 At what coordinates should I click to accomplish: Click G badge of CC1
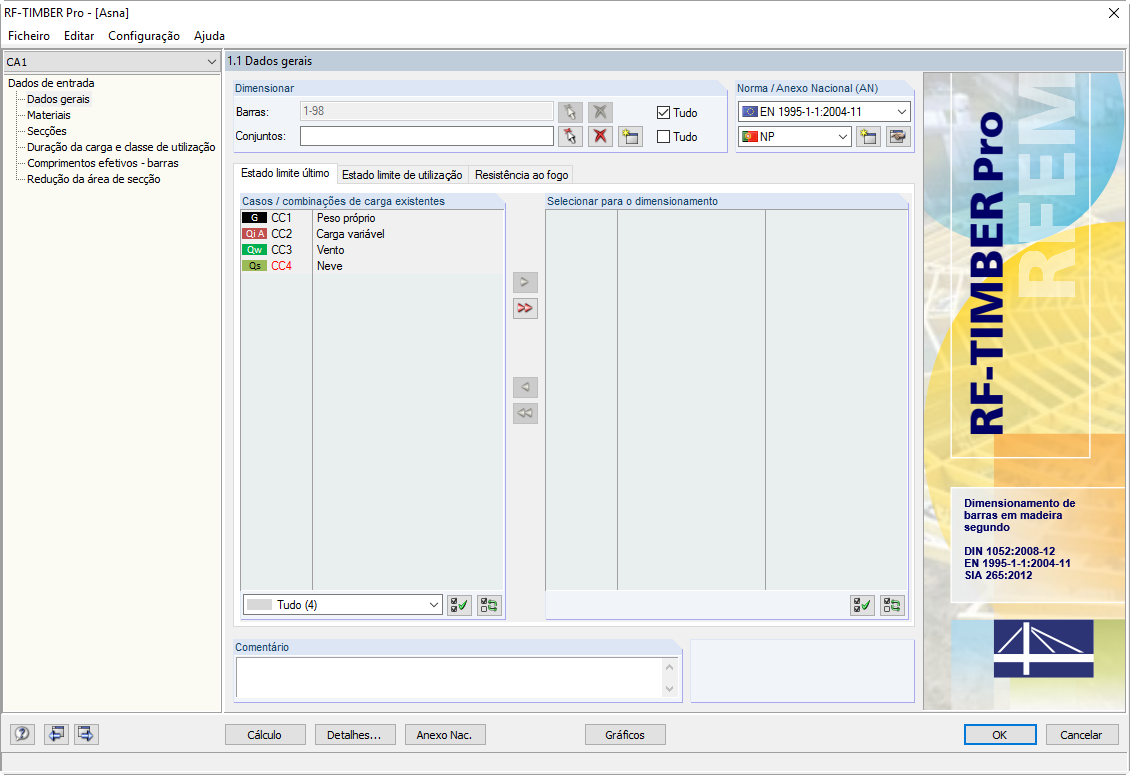pos(254,218)
